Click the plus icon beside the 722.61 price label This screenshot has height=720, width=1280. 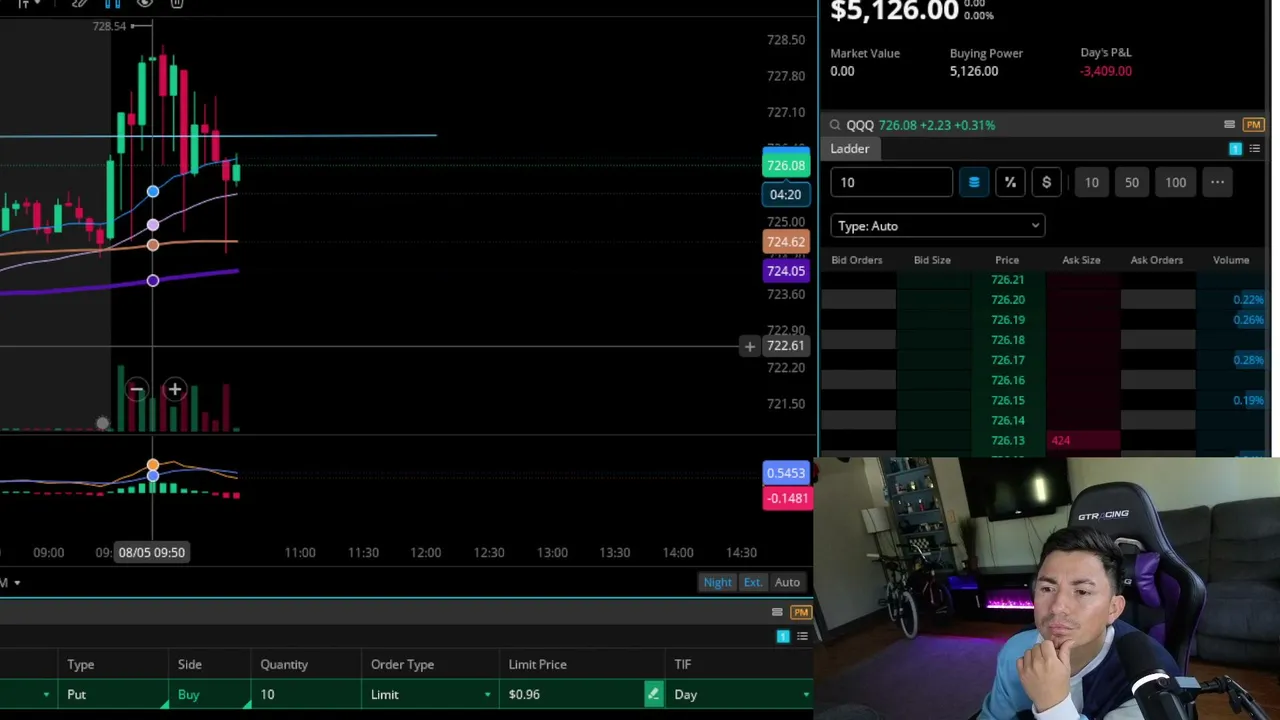point(750,346)
